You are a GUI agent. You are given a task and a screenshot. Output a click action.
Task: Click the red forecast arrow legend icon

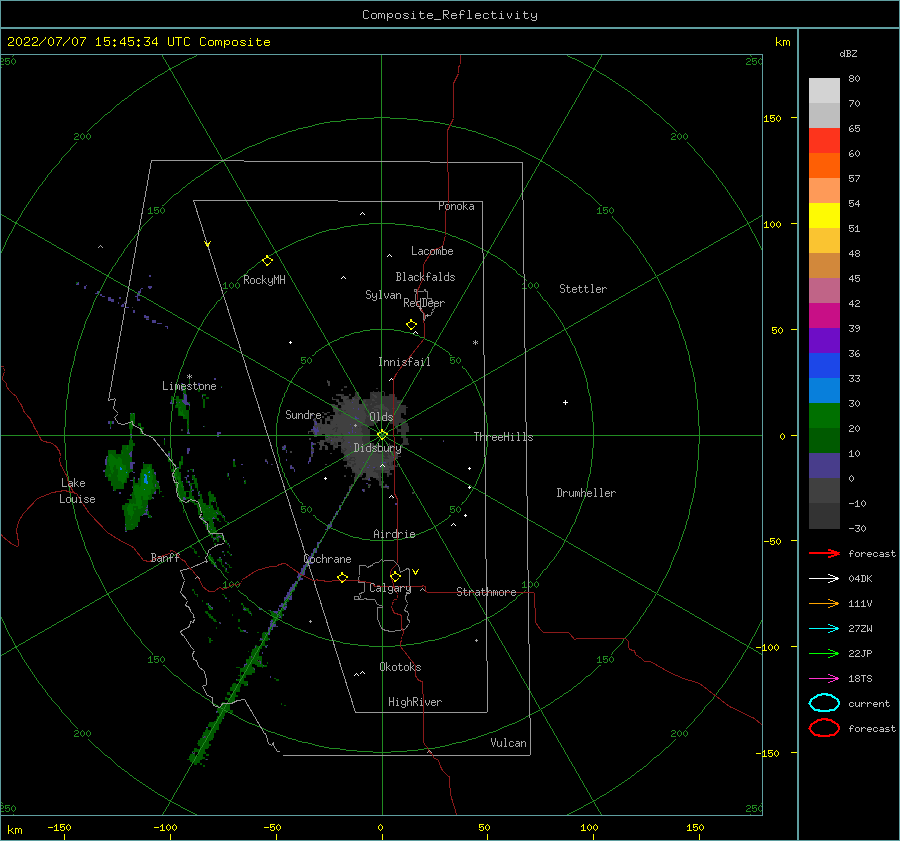(x=824, y=553)
